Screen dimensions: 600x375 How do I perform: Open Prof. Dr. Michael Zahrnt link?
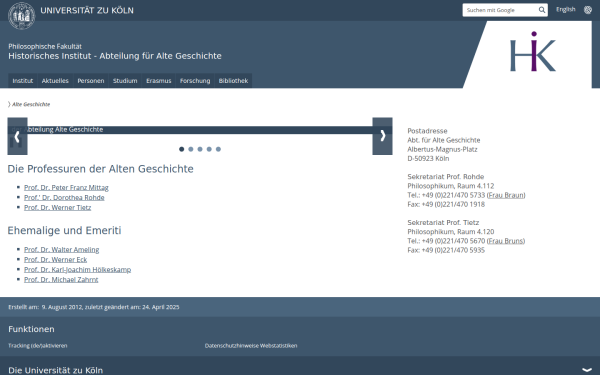click(x=61, y=279)
